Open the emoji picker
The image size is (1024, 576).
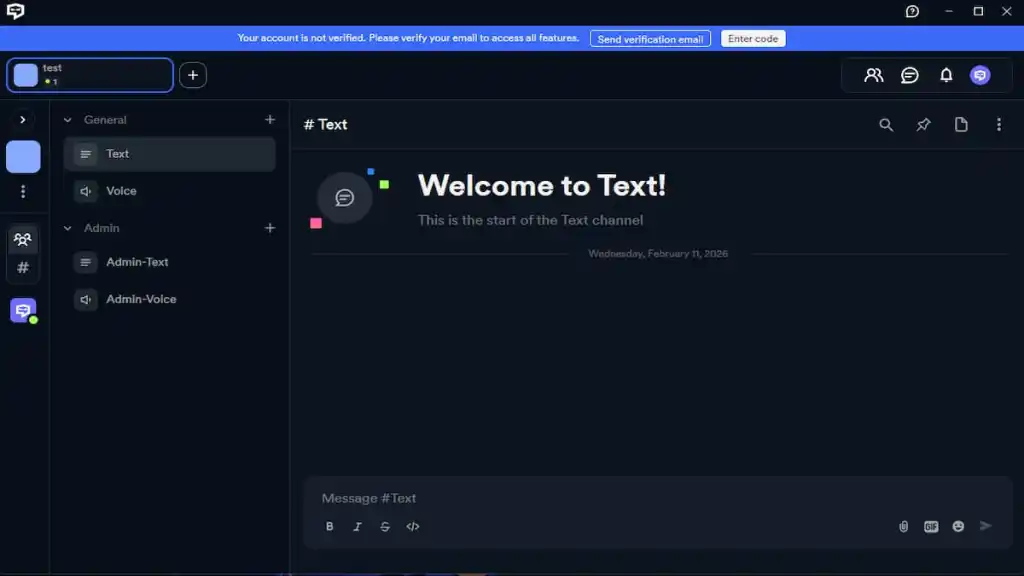click(958, 526)
